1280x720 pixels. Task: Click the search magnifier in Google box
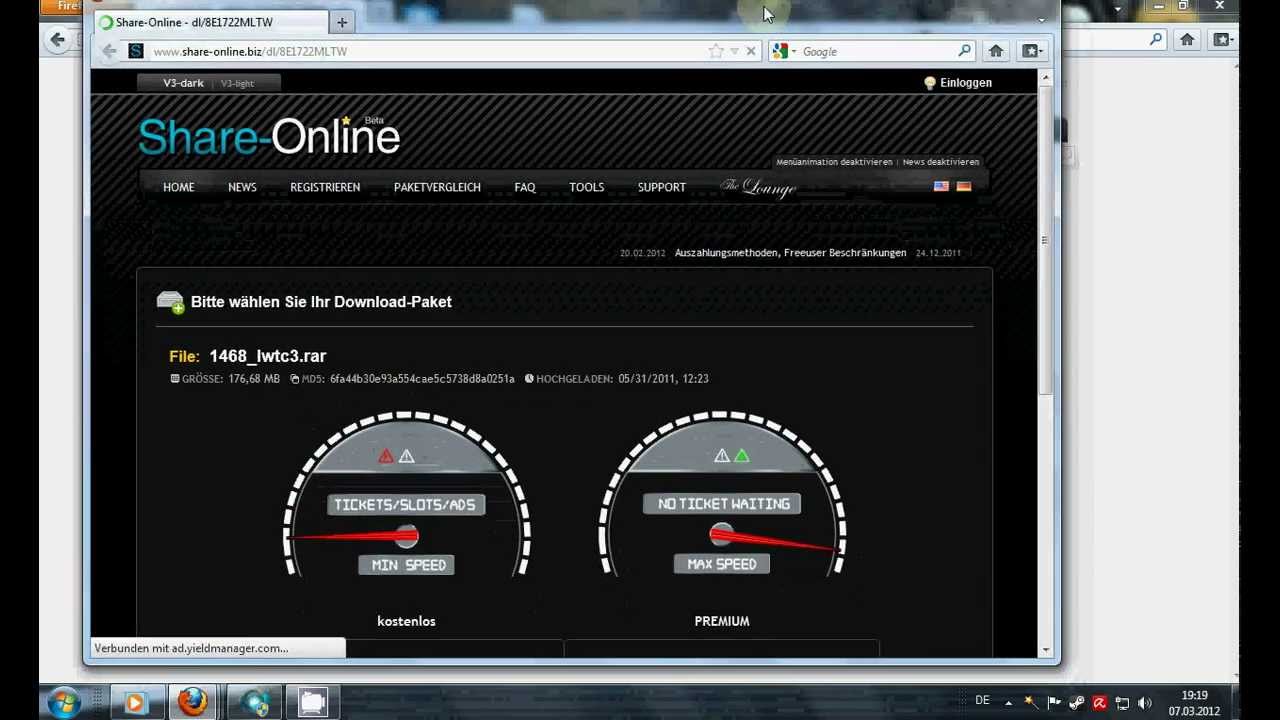click(x=964, y=51)
